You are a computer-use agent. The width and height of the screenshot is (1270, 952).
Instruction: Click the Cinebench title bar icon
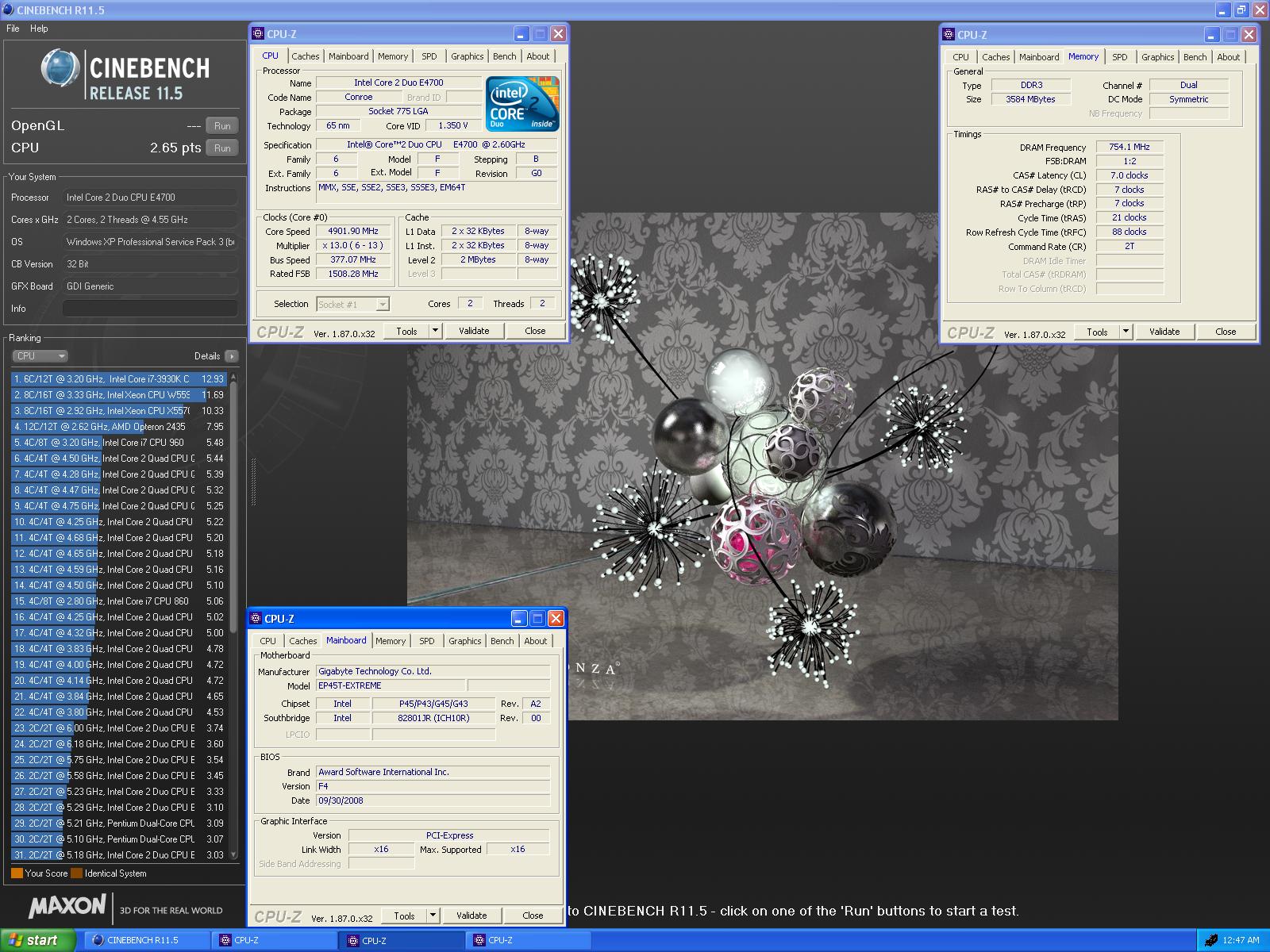click(7, 10)
